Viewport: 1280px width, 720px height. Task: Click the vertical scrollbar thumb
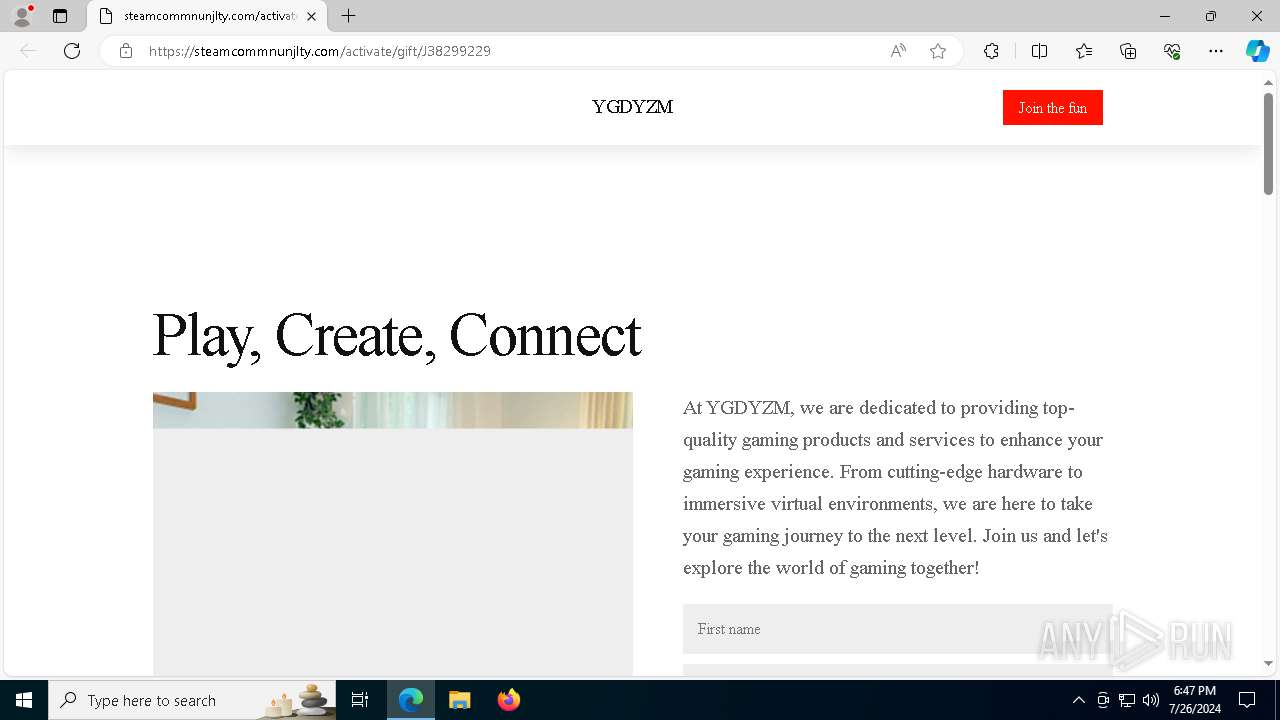click(x=1268, y=143)
